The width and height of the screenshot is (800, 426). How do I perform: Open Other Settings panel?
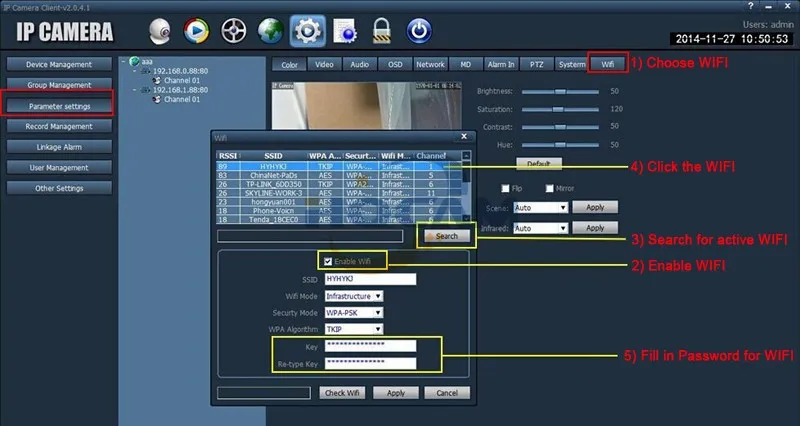[x=59, y=188]
